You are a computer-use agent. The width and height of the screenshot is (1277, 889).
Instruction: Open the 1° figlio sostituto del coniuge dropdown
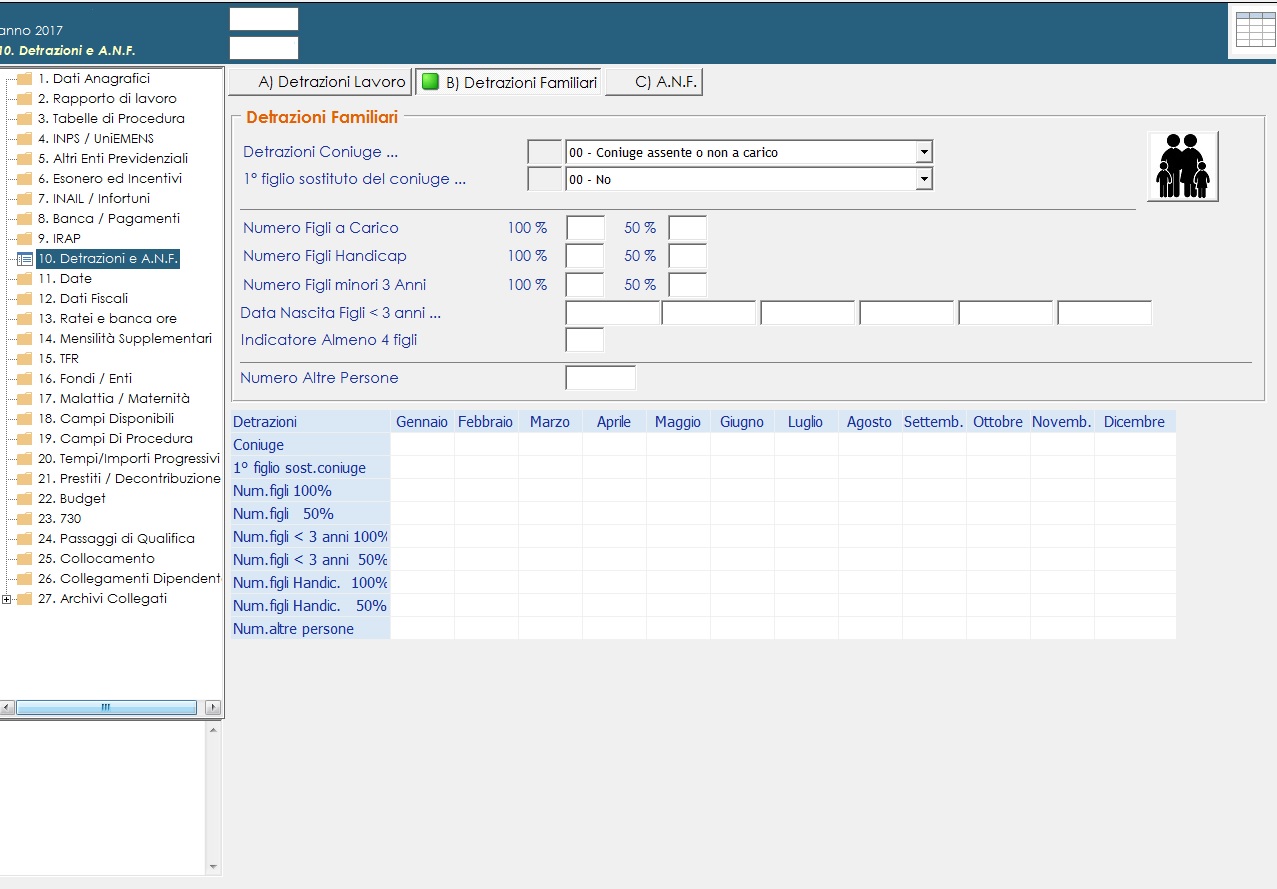[924, 180]
